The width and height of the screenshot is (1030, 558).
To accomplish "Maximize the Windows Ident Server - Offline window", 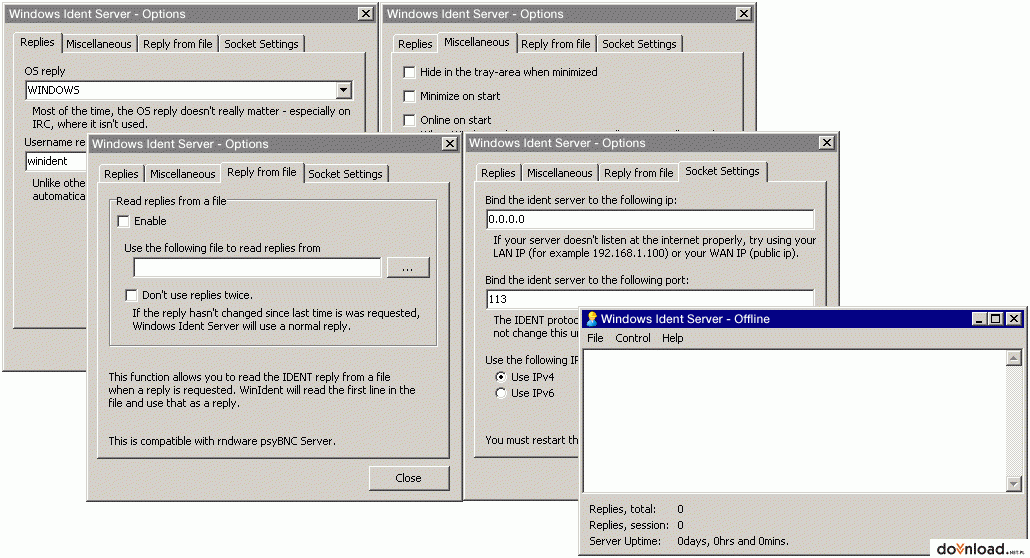I will (x=996, y=319).
